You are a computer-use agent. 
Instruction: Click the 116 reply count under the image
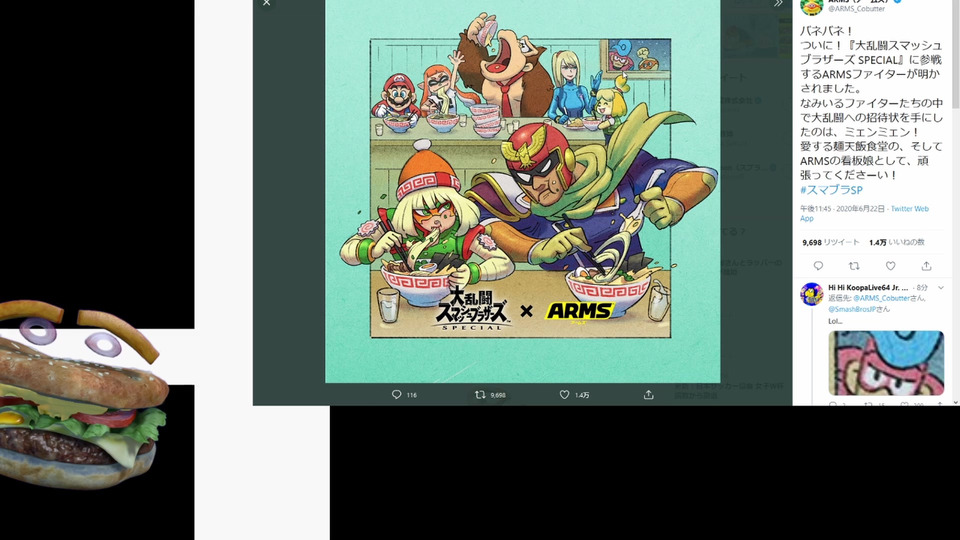point(411,396)
